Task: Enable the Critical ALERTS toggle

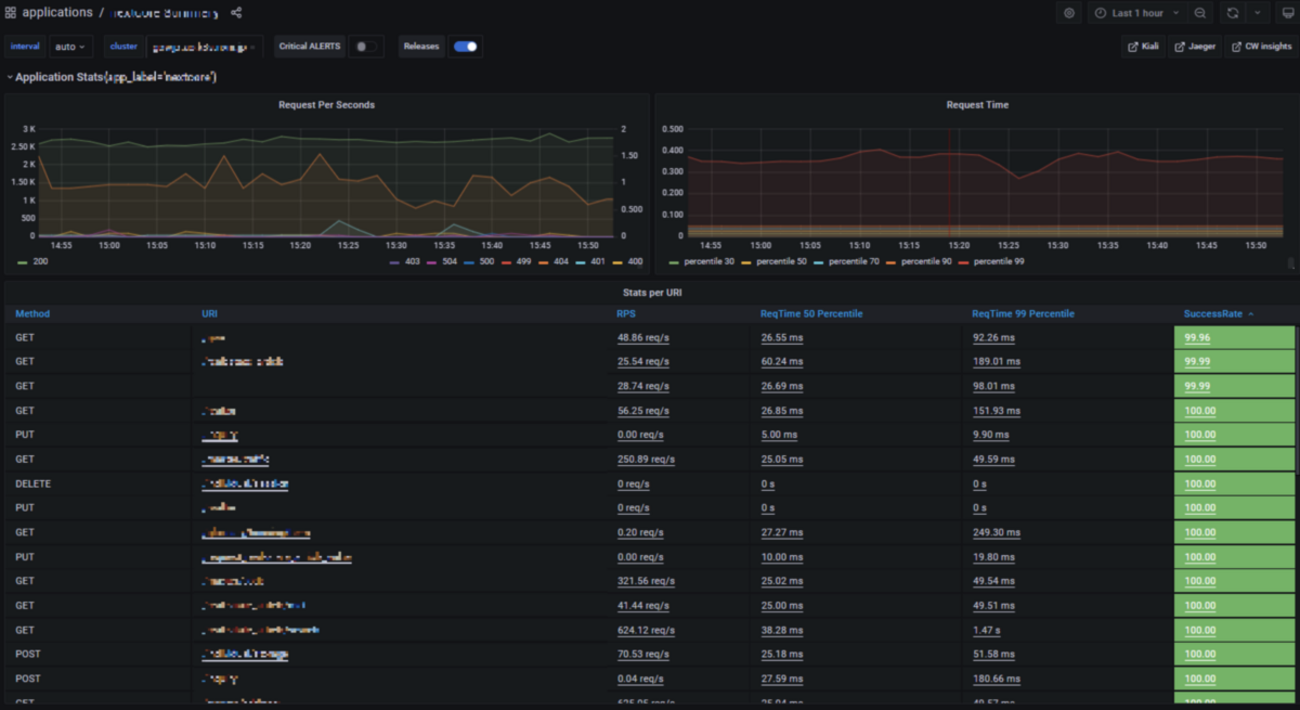Action: tap(366, 46)
